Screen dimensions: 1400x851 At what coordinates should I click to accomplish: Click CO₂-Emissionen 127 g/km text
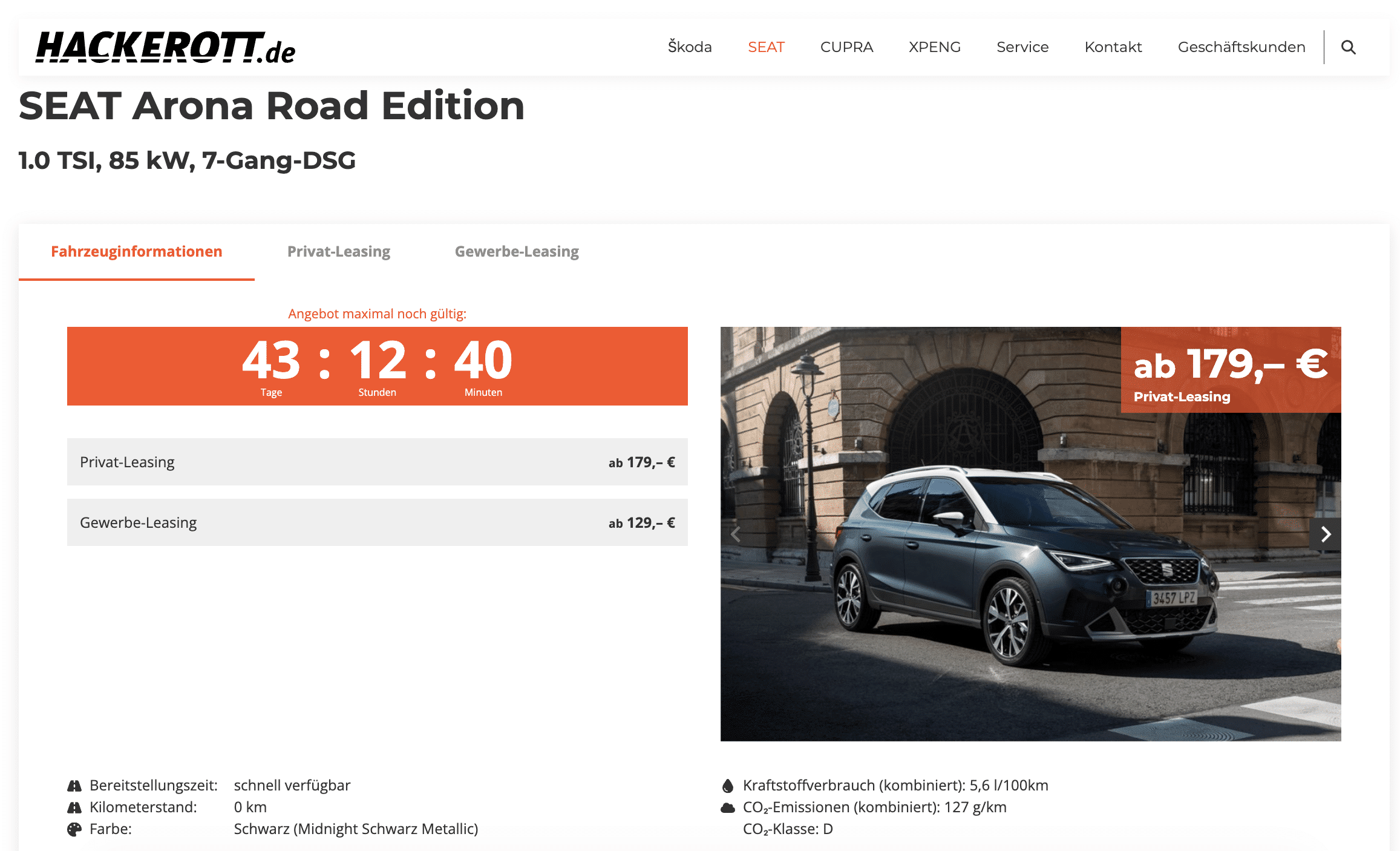(875, 807)
